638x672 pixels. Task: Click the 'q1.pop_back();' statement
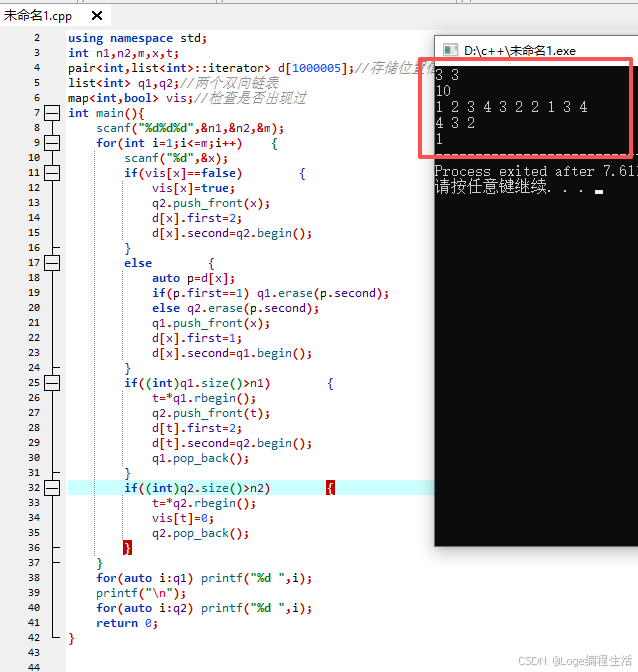(x=200, y=458)
